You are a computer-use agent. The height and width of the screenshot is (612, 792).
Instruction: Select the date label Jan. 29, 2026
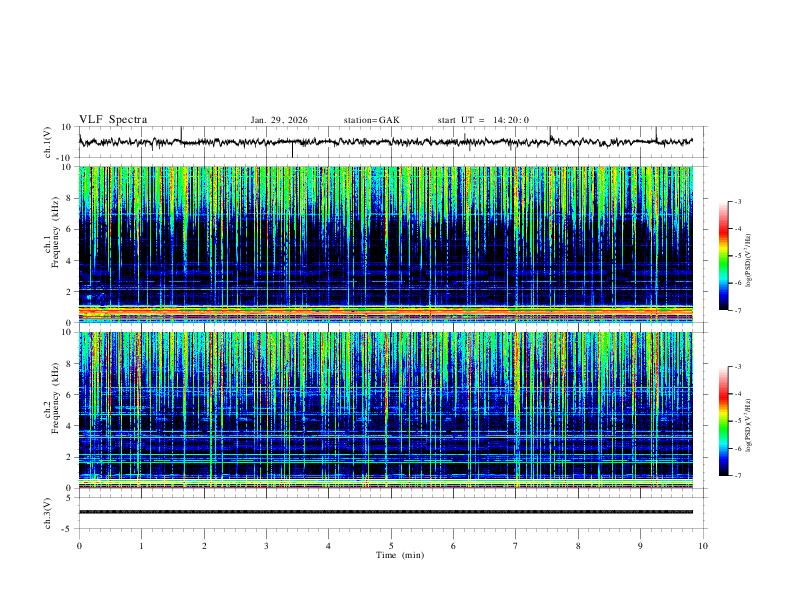pyautogui.click(x=279, y=120)
